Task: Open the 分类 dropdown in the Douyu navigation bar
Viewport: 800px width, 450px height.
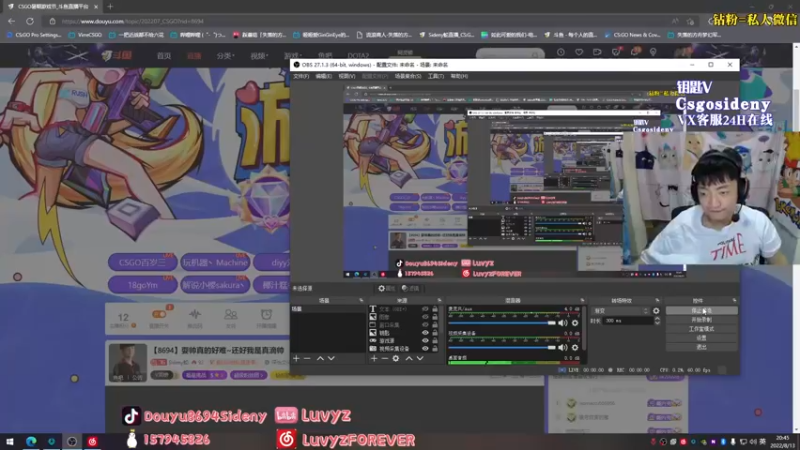Action: [x=225, y=56]
